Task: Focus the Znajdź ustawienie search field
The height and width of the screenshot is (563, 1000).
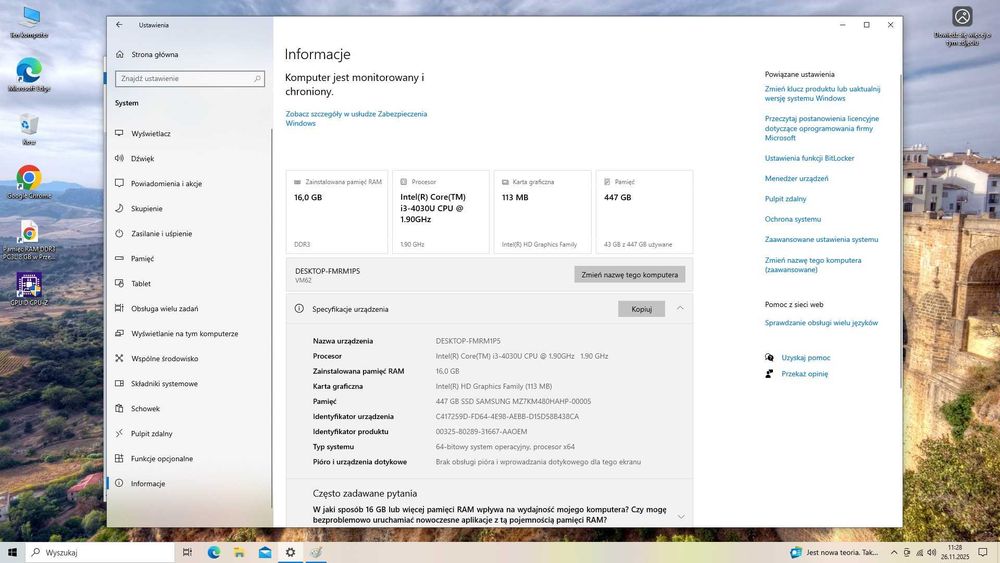Action: point(189,78)
